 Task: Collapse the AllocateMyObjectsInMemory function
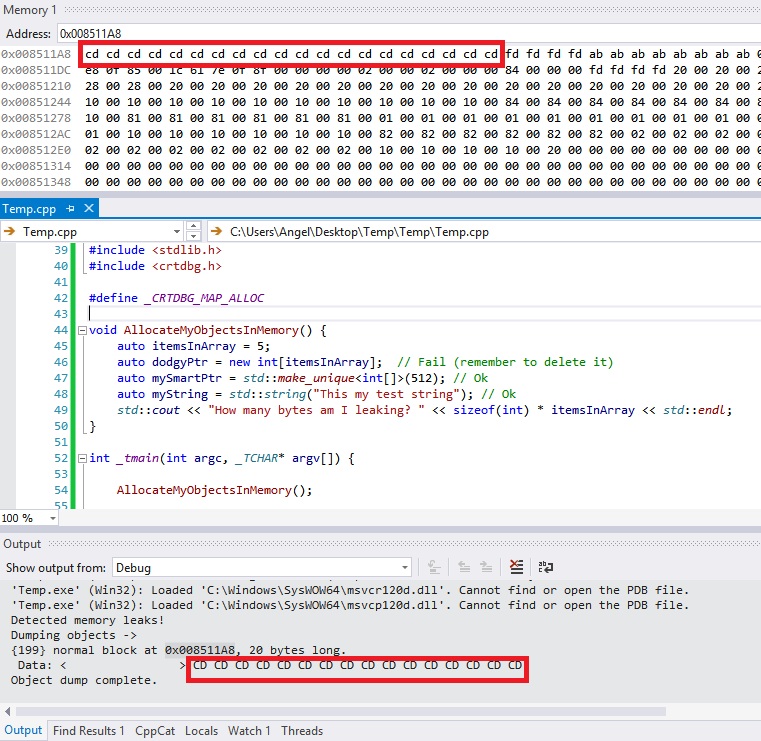[82, 330]
